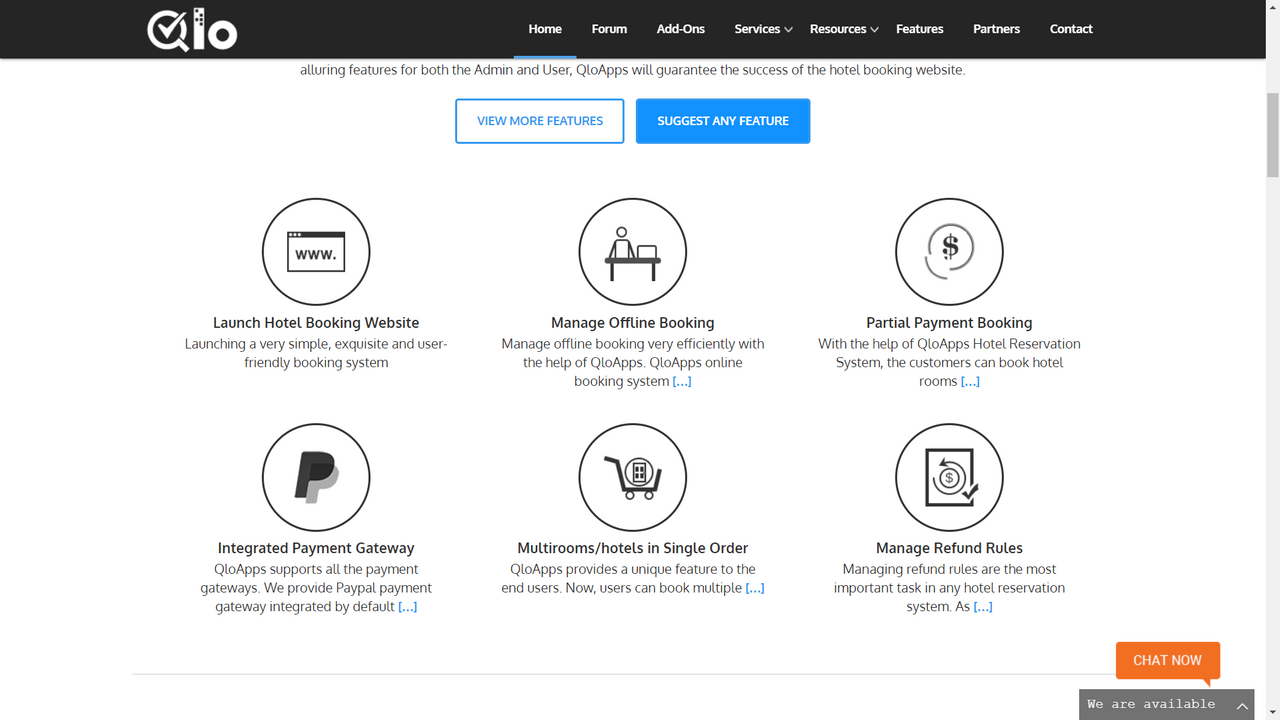The image size is (1280, 720).
Task: Open the Launch Hotel Booking Website heading
Action: [316, 323]
